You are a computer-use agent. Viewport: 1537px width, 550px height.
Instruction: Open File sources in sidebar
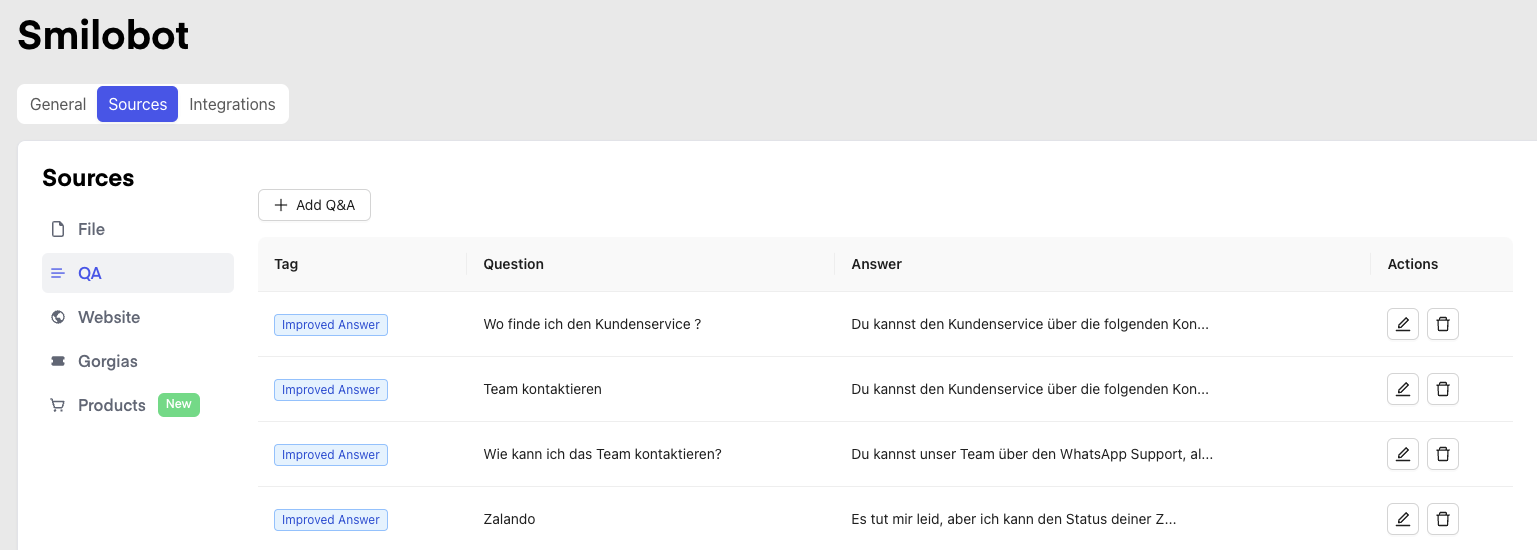tap(91, 229)
